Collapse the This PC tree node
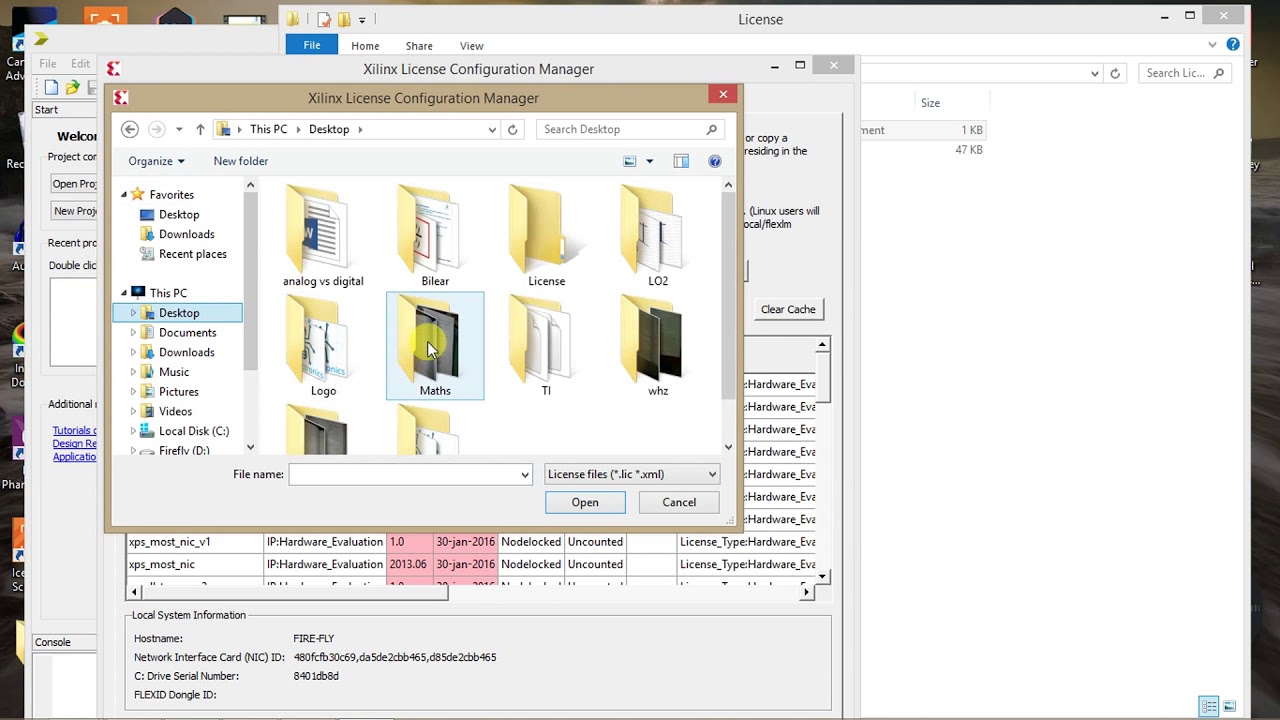This screenshot has height=720, width=1280. click(125, 293)
